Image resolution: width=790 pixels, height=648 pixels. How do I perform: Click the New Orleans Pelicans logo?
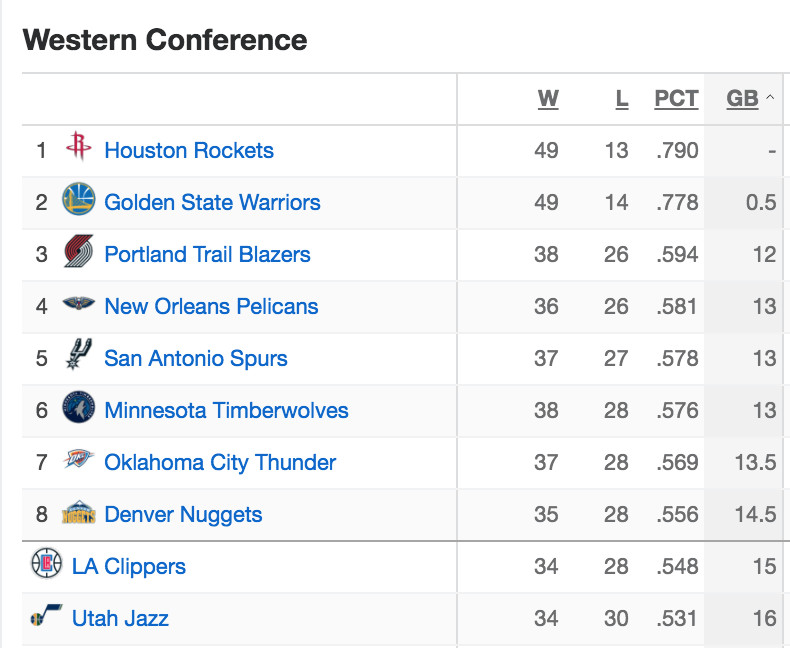click(79, 304)
